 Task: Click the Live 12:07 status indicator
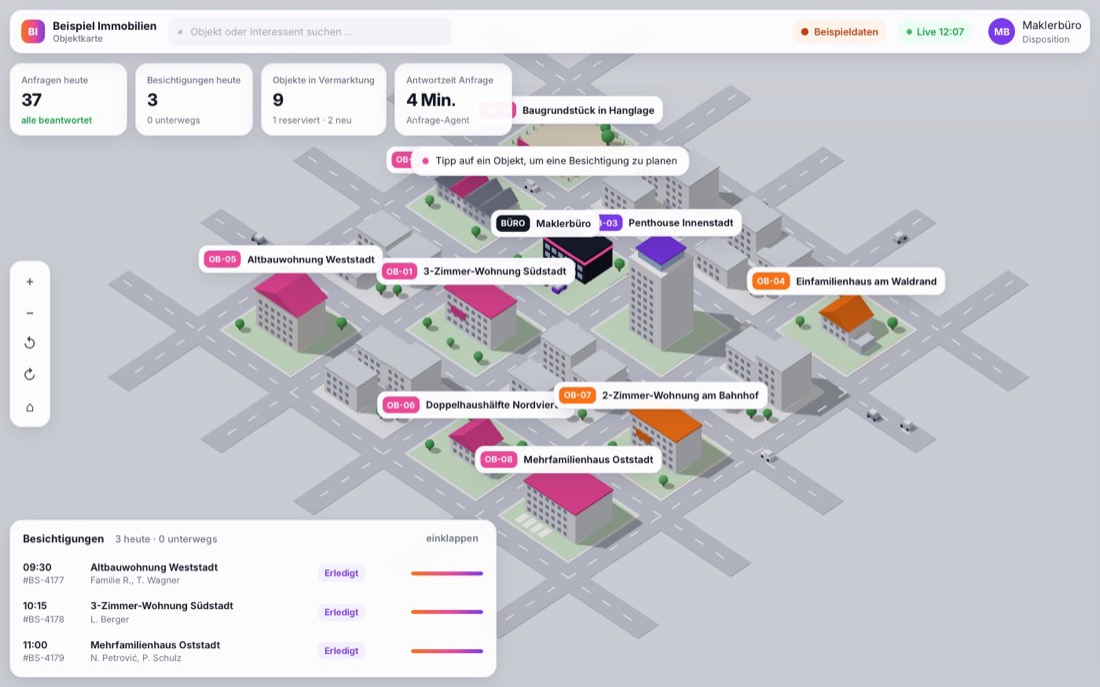[935, 32]
